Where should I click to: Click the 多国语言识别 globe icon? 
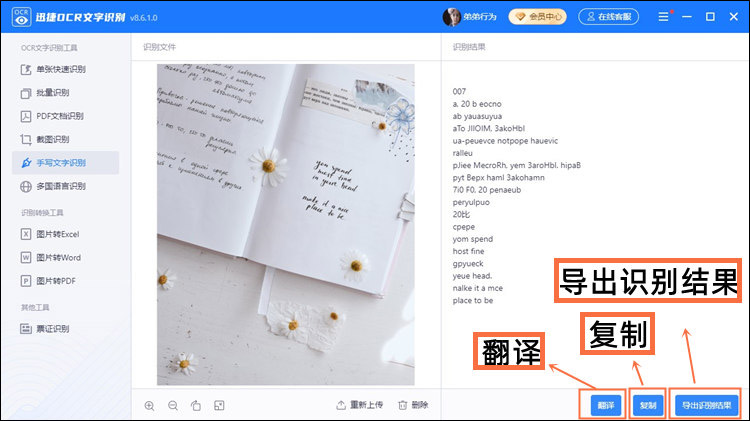(26, 187)
